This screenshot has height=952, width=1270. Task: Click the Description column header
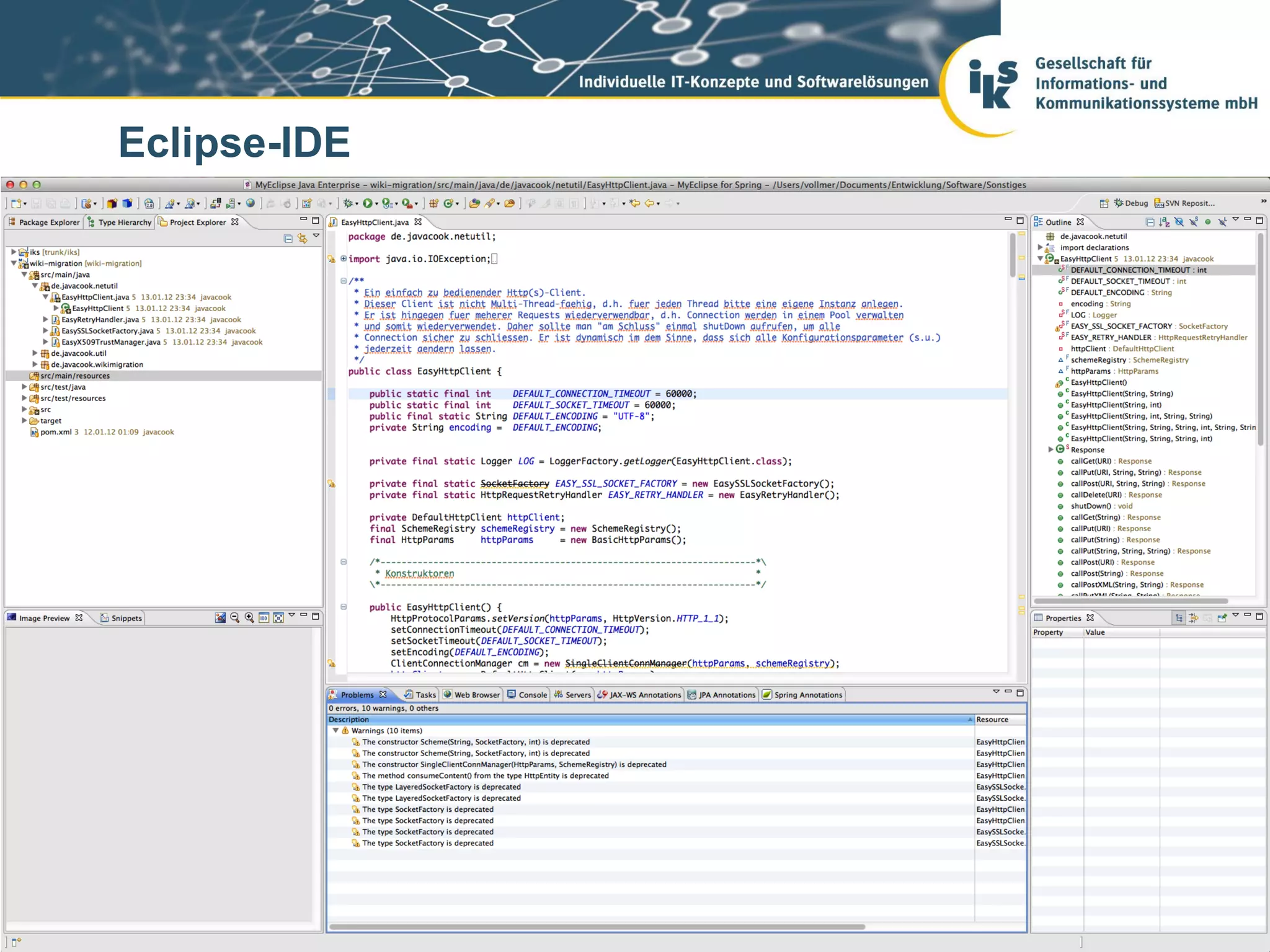pyautogui.click(x=651, y=720)
